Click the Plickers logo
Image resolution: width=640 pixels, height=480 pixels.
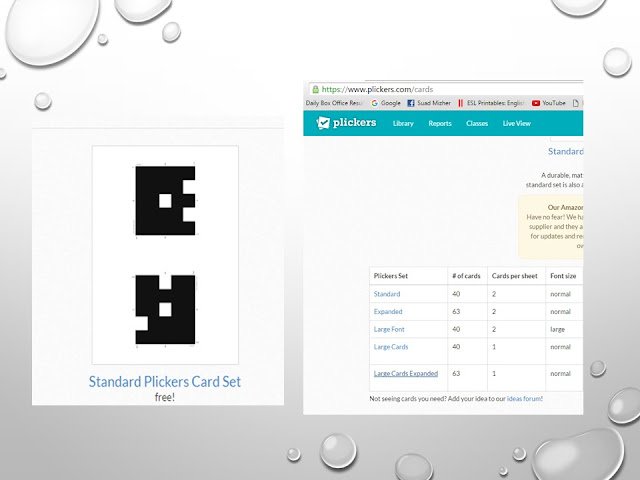(346, 122)
